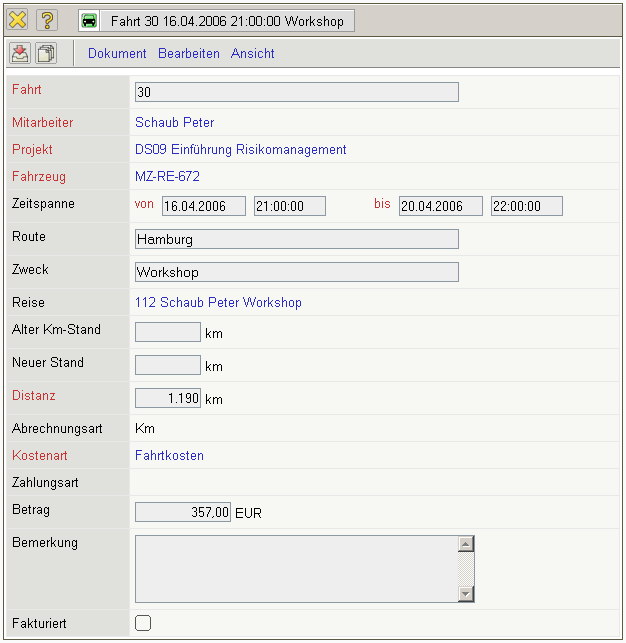This screenshot has width=626, height=643.
Task: Click inside the Bemerkung text area
Action: [296, 569]
